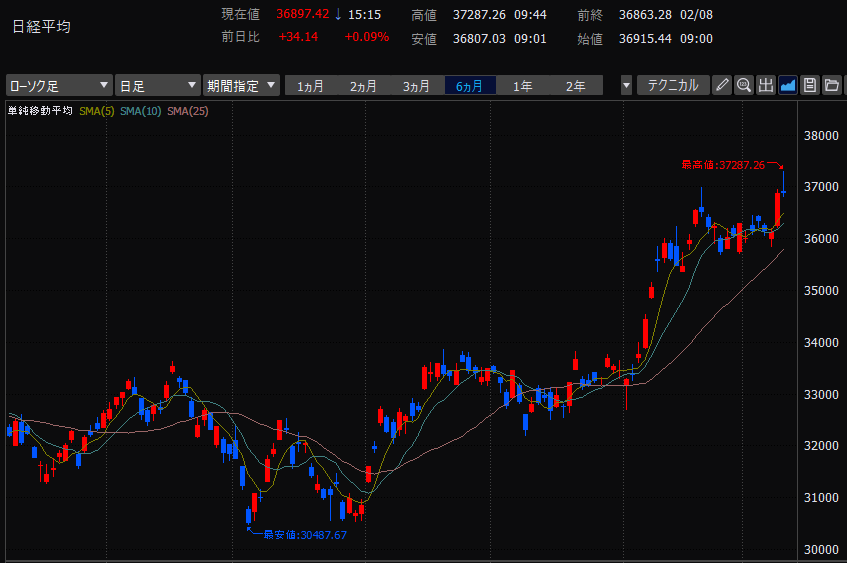Click the SMA(5) legend label
Image resolution: width=847 pixels, height=563 pixels.
(x=97, y=111)
